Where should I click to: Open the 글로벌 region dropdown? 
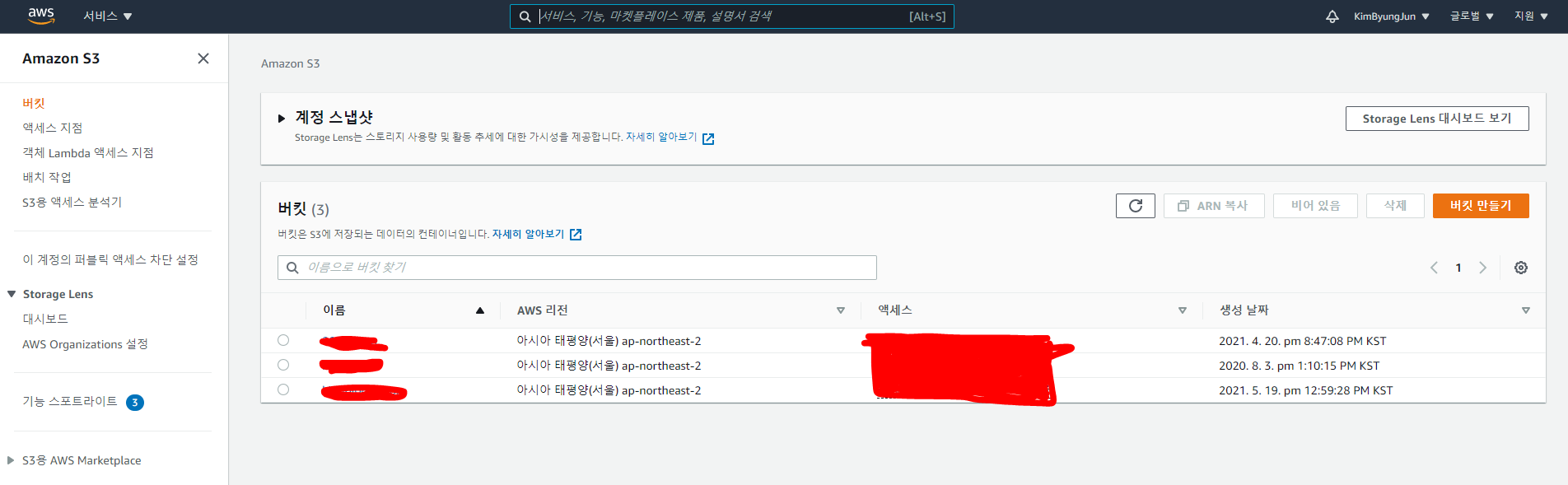pyautogui.click(x=1472, y=16)
